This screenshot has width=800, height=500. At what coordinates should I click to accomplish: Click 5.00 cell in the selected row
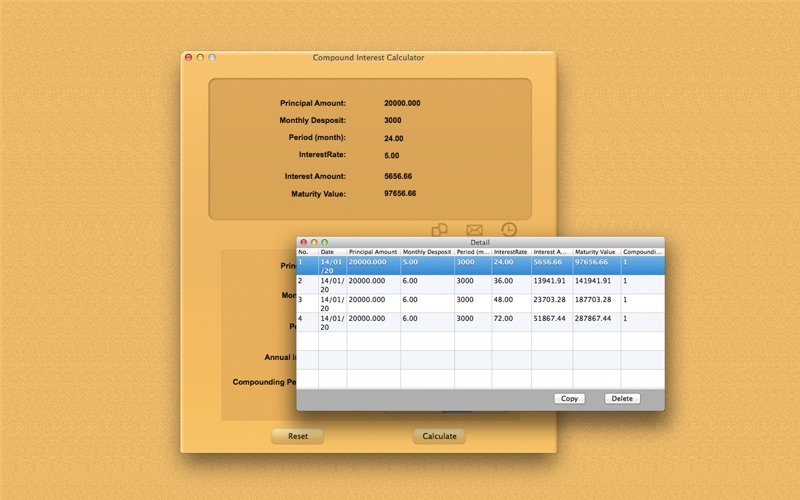pos(428,266)
